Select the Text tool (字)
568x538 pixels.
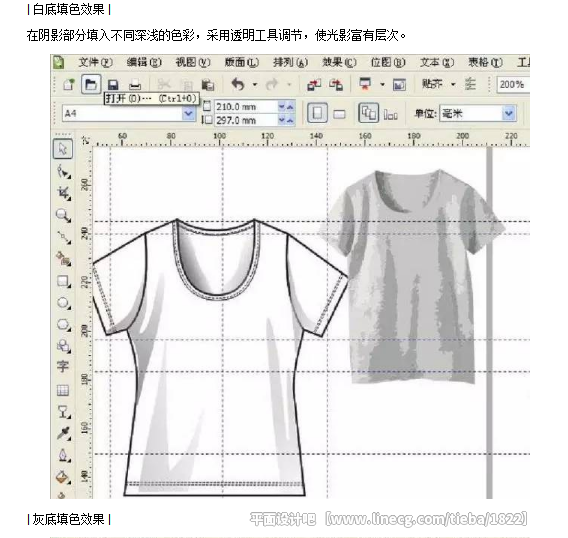pyautogui.click(x=62, y=366)
